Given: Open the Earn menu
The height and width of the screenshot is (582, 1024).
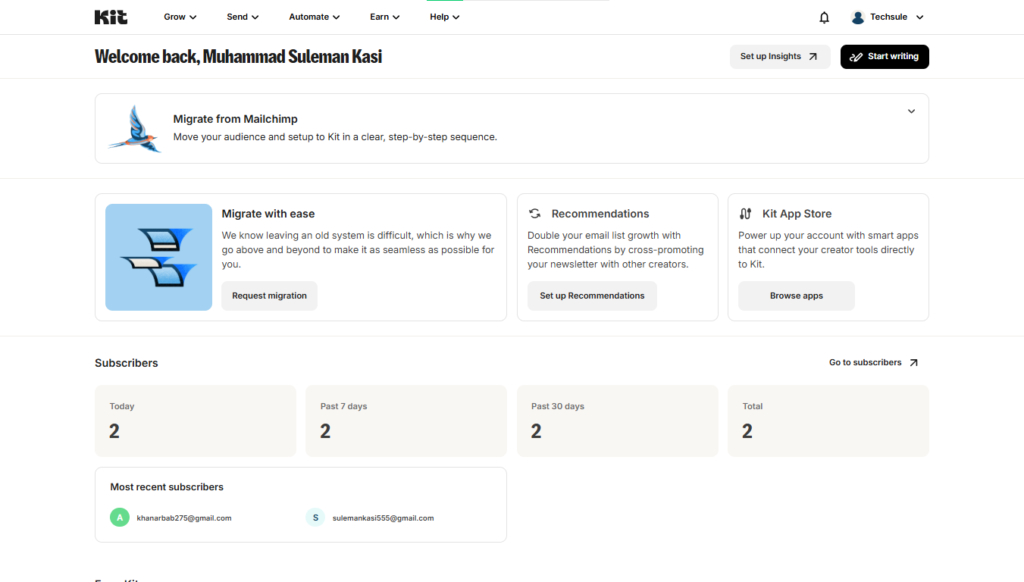Looking at the screenshot, I should tap(385, 17).
